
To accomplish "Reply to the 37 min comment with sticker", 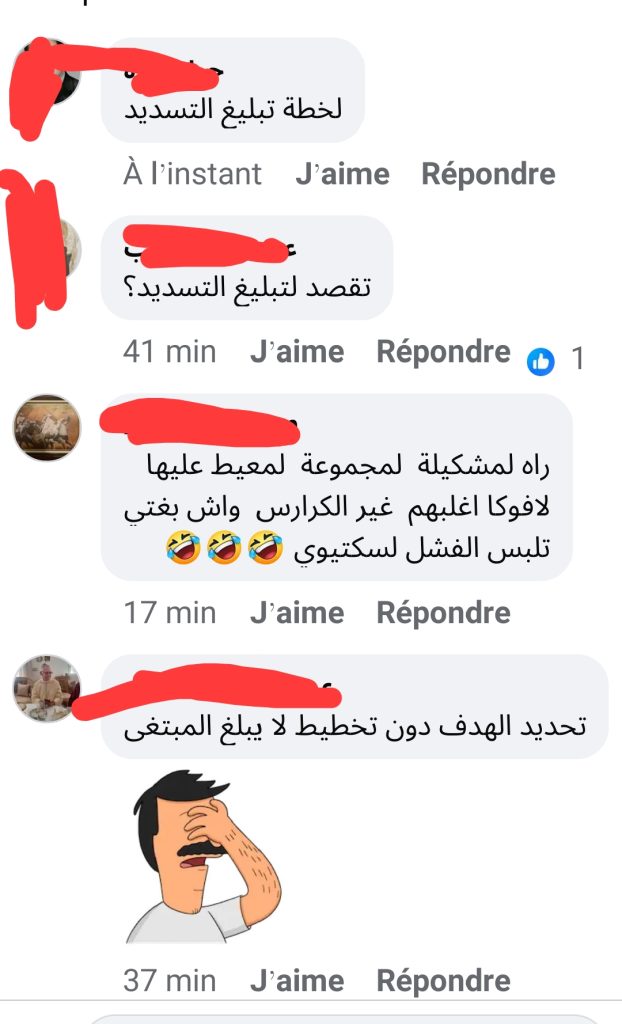I will [x=444, y=981].
